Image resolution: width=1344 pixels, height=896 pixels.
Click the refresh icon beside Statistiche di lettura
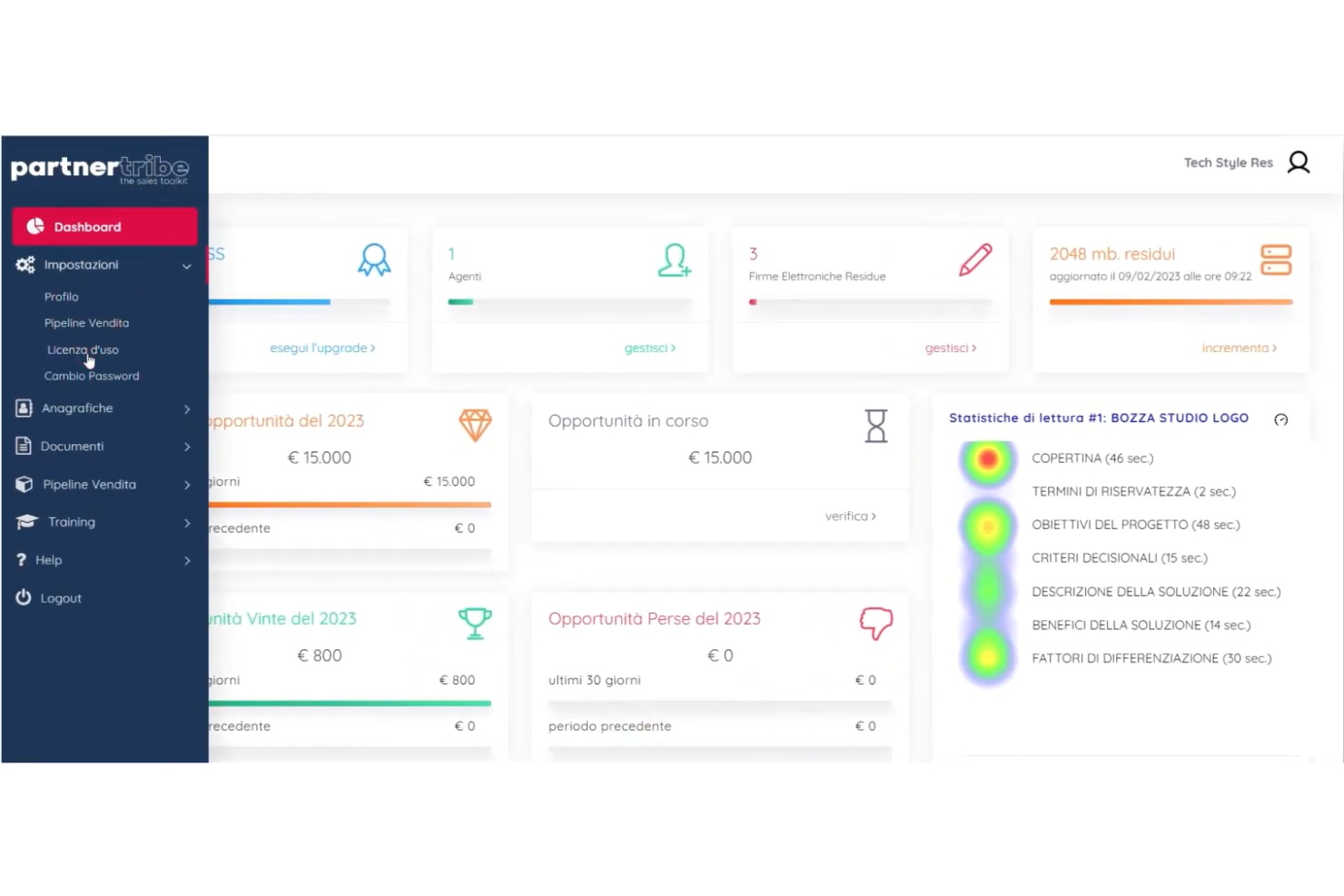[x=1280, y=419]
